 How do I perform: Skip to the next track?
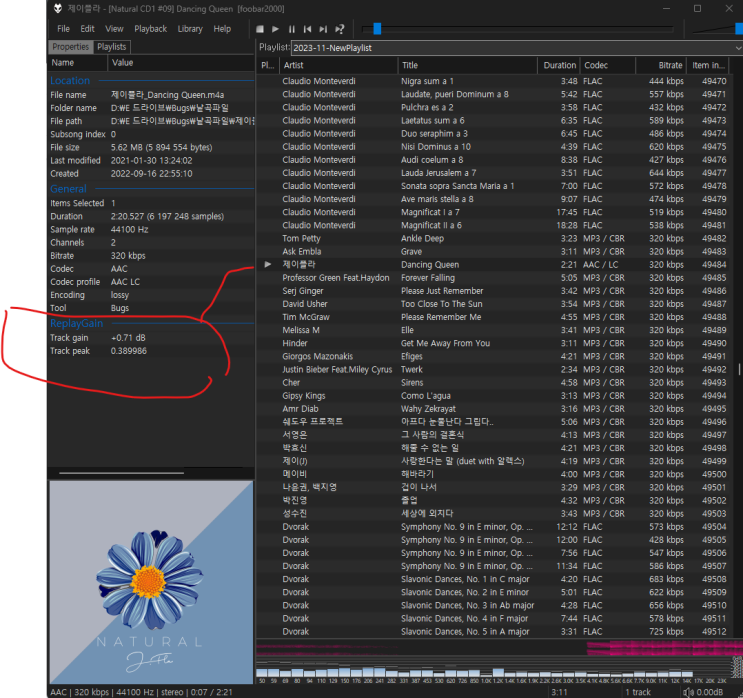(x=323, y=29)
